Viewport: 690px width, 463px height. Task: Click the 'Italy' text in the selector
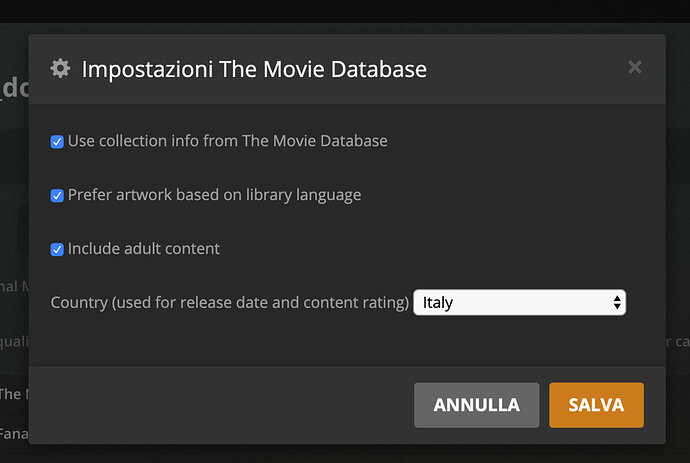438,302
